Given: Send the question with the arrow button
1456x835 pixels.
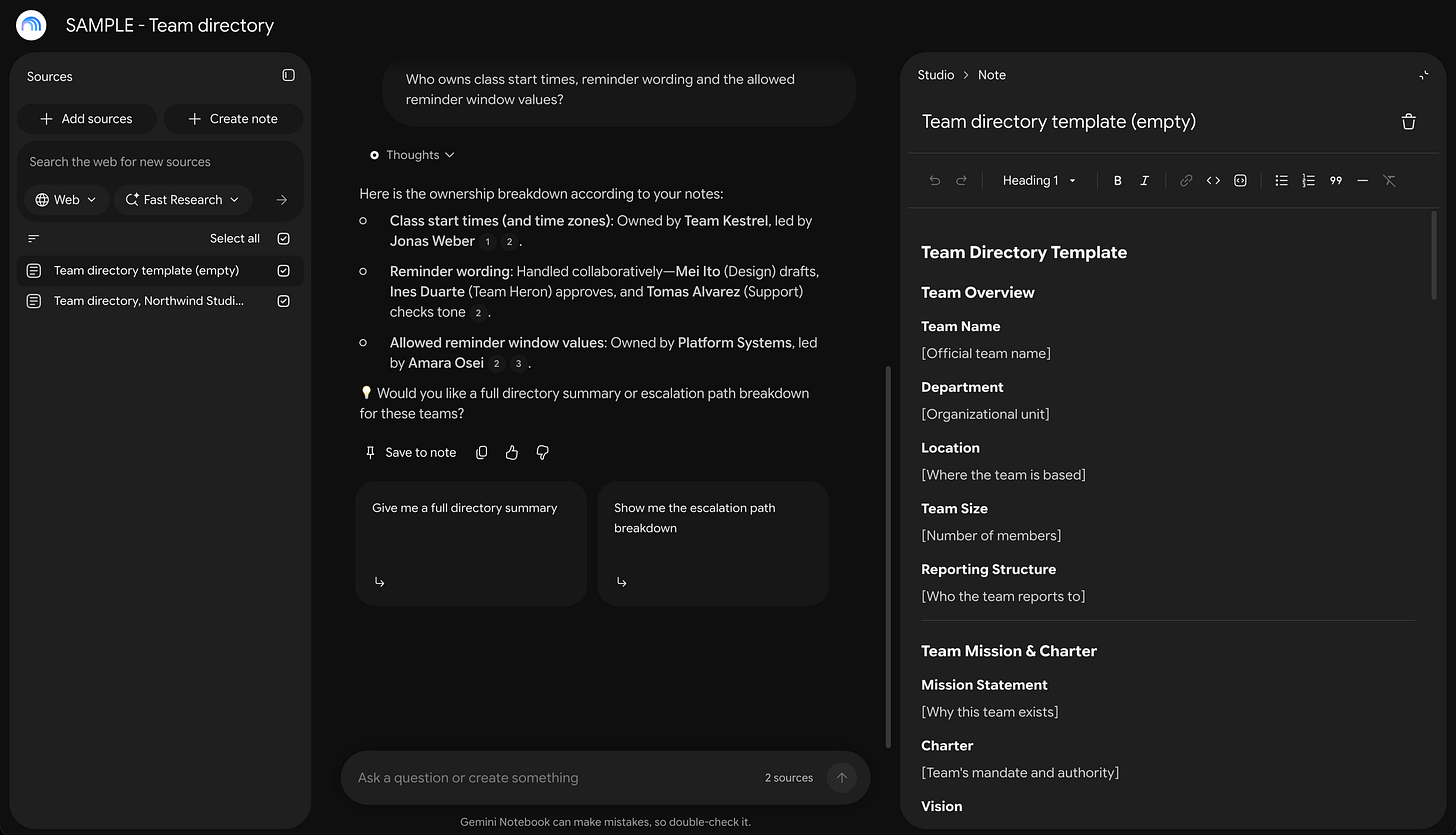Looking at the screenshot, I should 841,778.
